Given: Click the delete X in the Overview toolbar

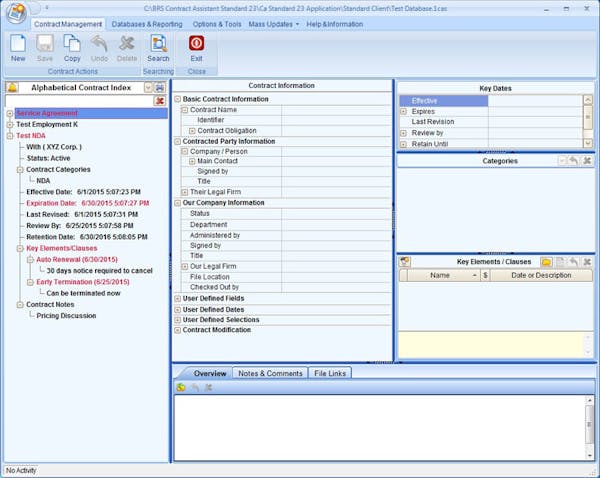Looking at the screenshot, I should 209,387.
